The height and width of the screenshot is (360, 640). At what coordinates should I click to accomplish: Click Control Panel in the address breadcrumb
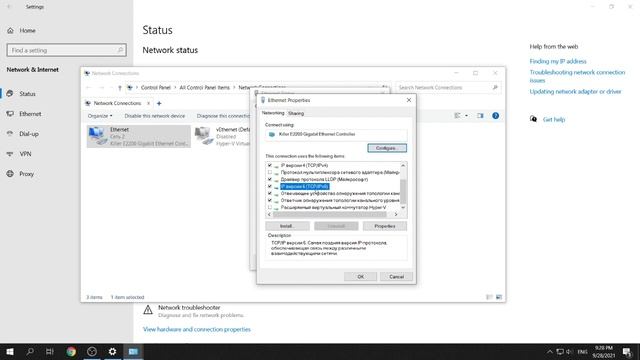[x=156, y=88]
